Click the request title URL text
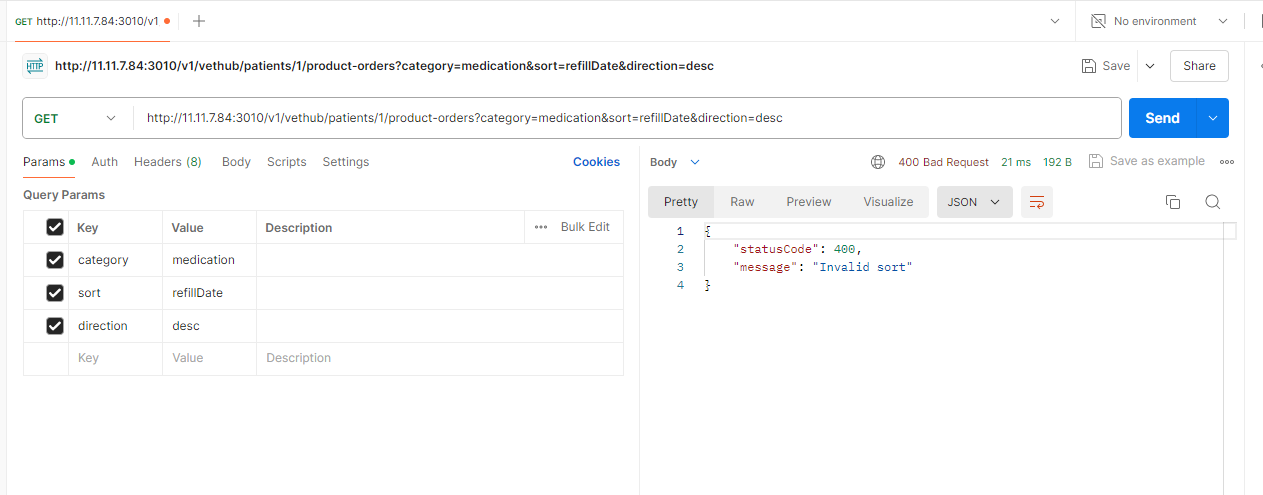This screenshot has height=495, width=1263. (384, 66)
